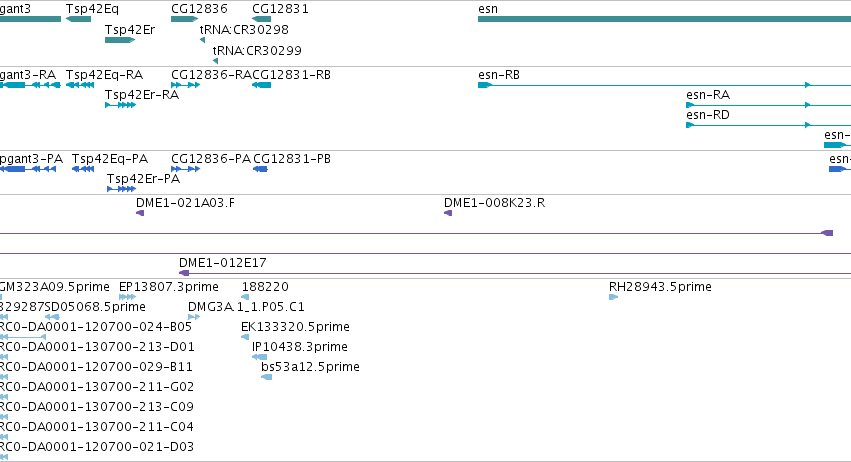Select the RC0-DA0001-130700-213-C09 label
This screenshot has height=462, width=851.
click(x=97, y=407)
